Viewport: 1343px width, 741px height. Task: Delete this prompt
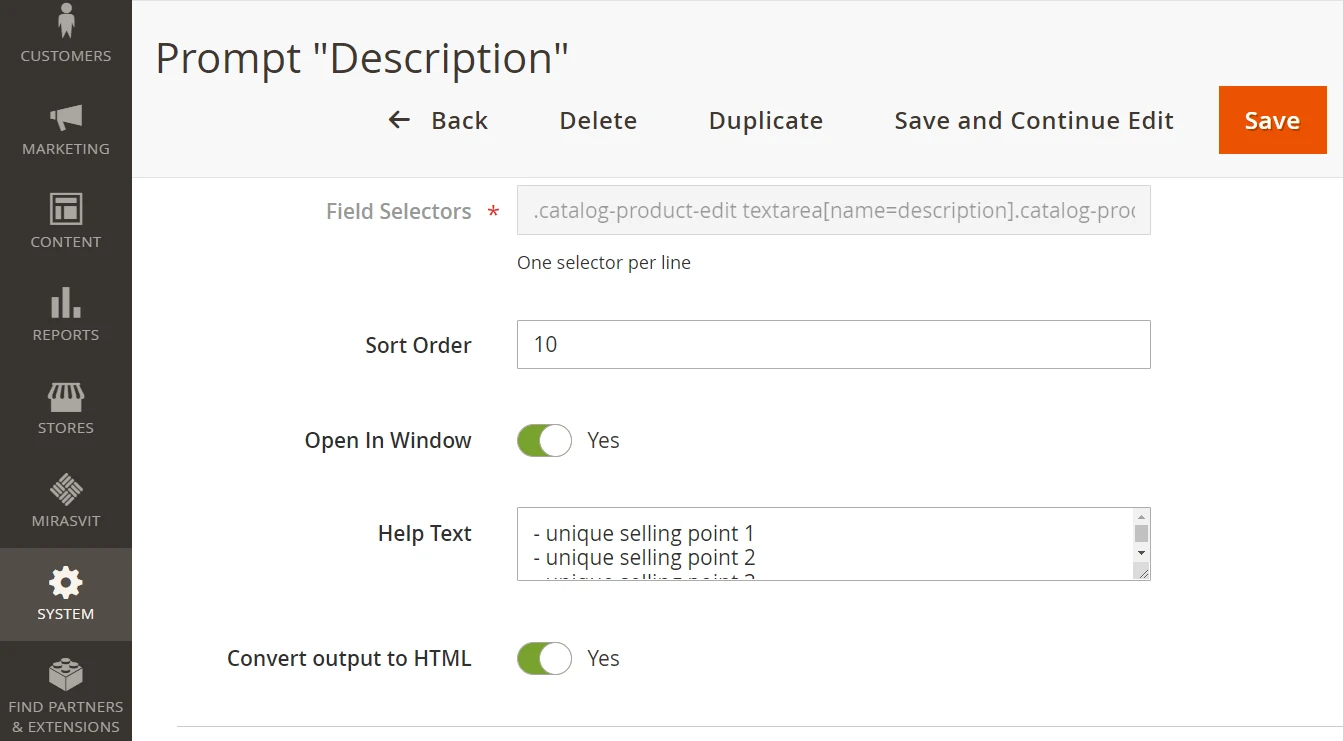pos(598,121)
